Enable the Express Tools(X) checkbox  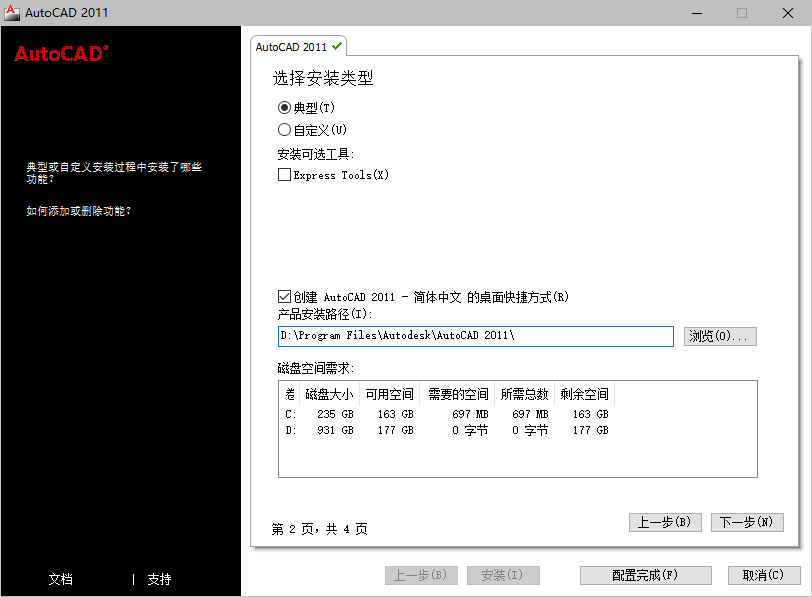coord(283,175)
